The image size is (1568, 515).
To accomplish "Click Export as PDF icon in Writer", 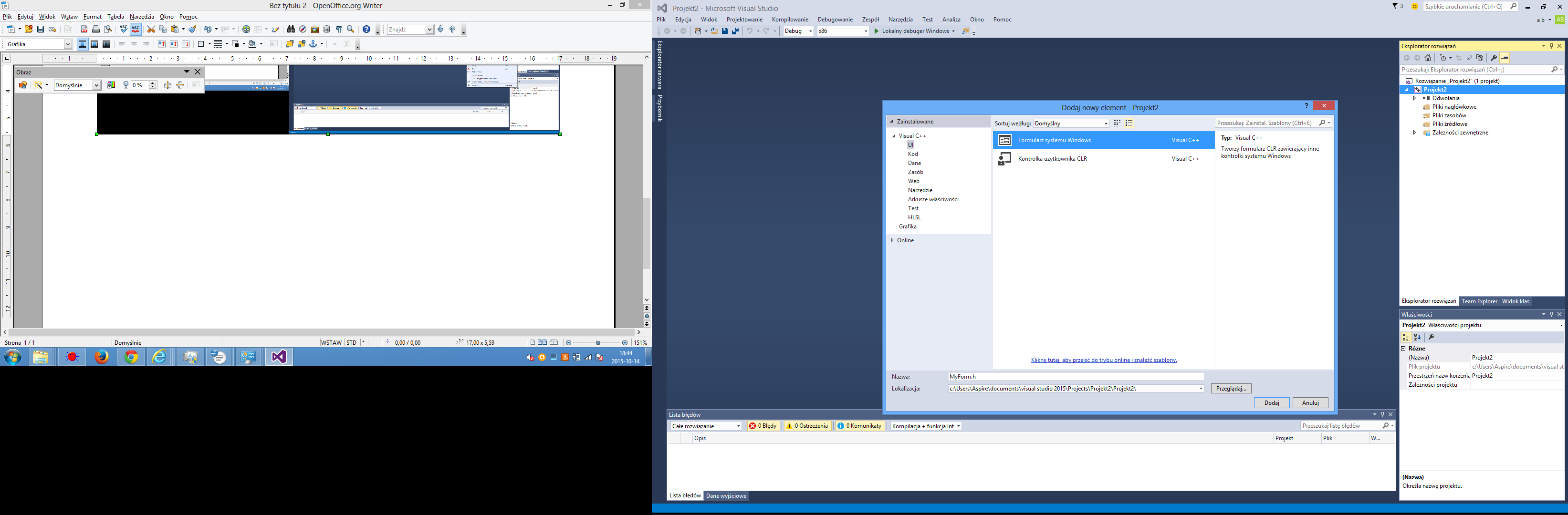I will pyautogui.click(x=84, y=29).
